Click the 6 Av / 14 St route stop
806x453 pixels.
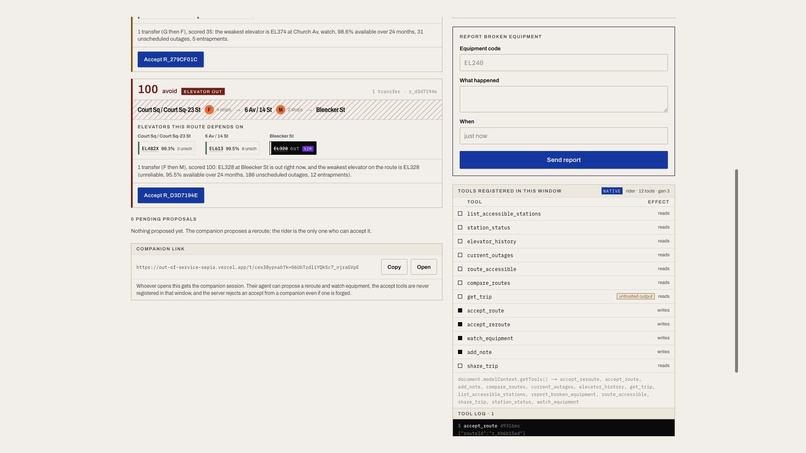click(258, 110)
